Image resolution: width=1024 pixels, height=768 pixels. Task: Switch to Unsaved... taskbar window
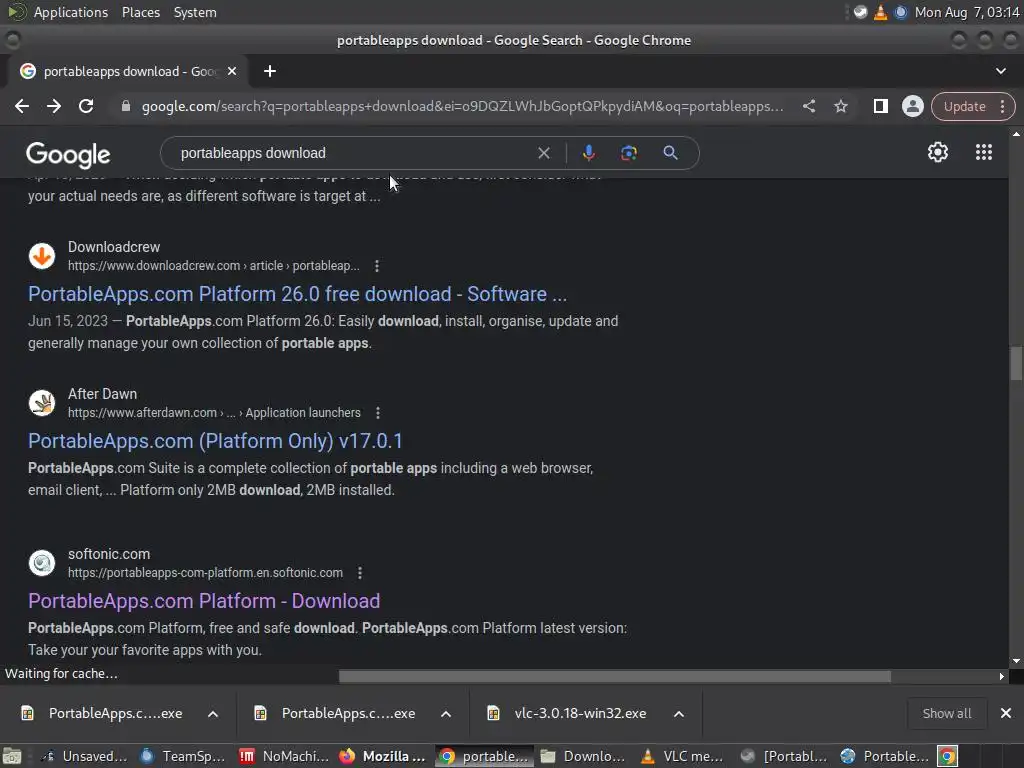(84, 756)
